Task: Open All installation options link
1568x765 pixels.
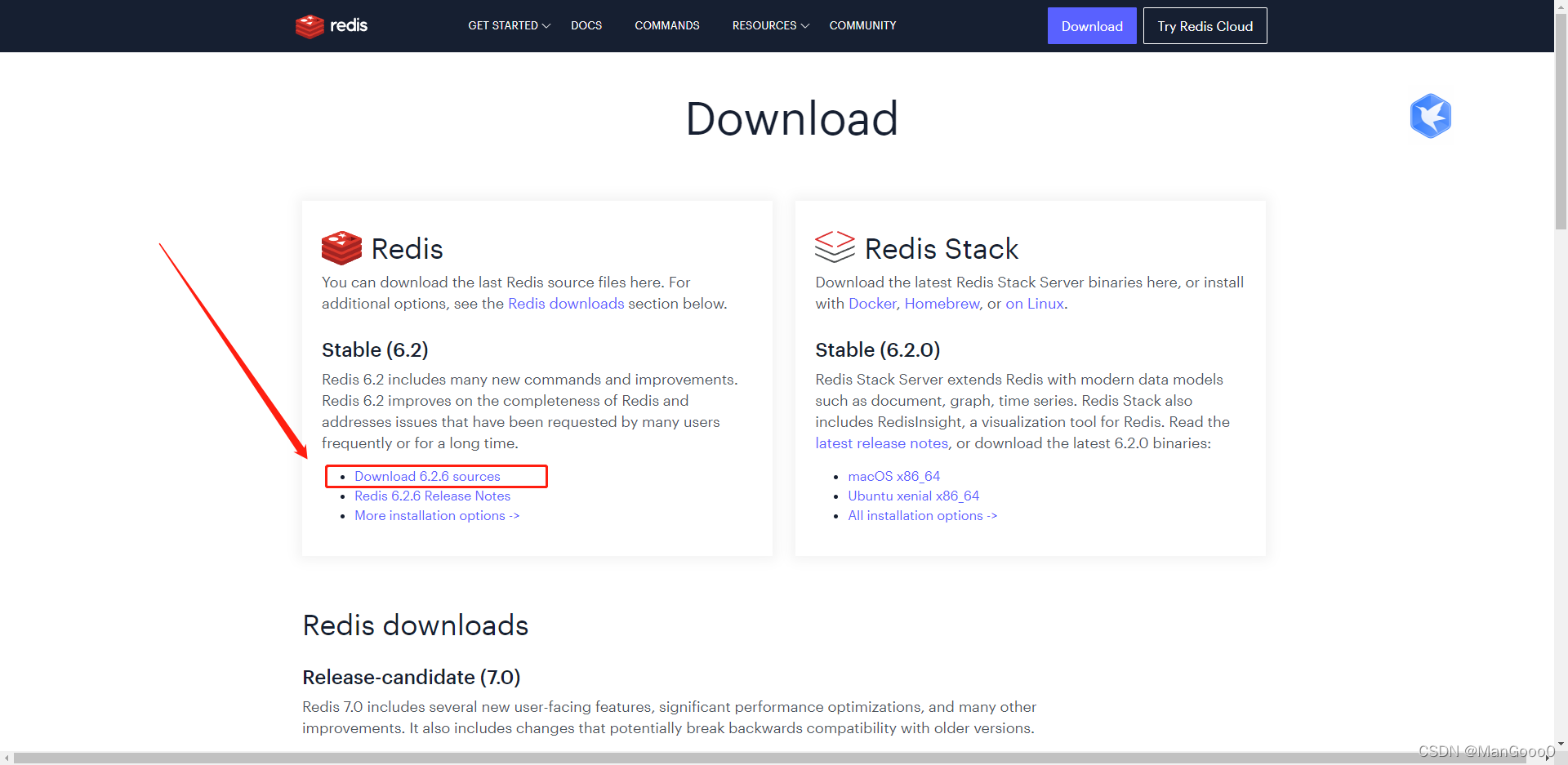Action: (922, 516)
